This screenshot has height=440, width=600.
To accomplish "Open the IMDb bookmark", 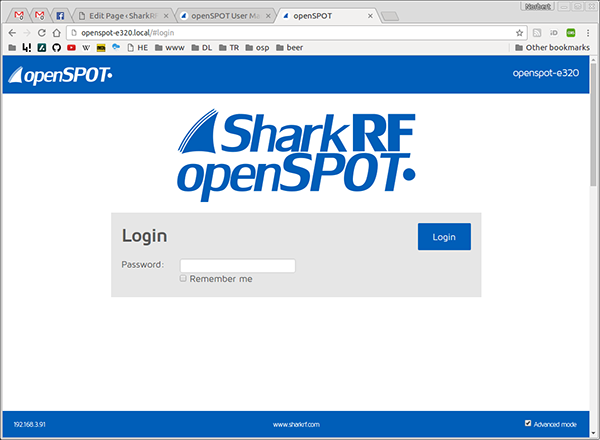I will tap(101, 48).
